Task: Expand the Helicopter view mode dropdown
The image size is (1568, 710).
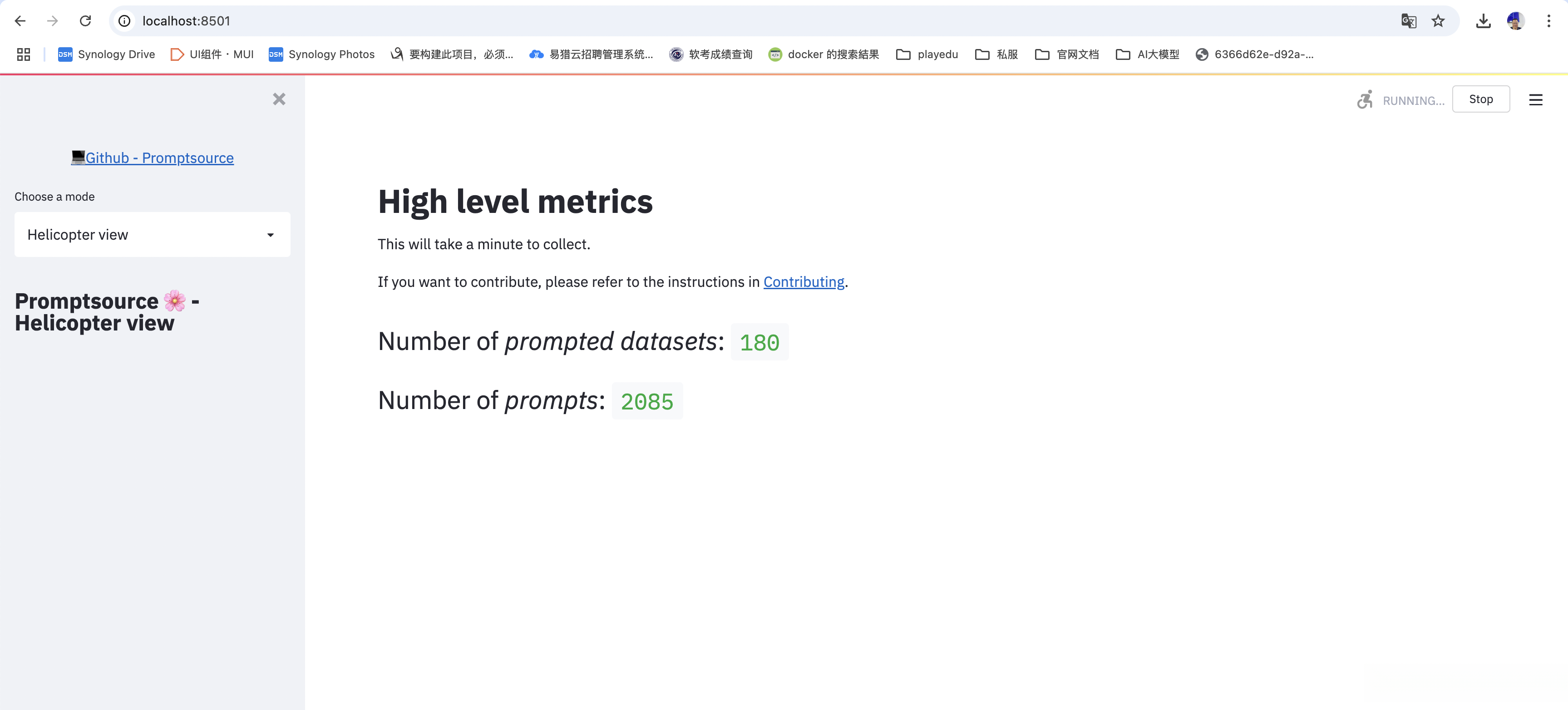Action: 152,234
